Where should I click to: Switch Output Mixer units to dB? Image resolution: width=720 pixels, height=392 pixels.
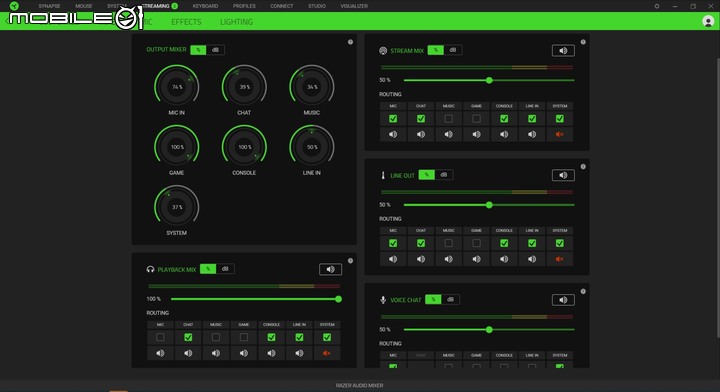(x=215, y=50)
